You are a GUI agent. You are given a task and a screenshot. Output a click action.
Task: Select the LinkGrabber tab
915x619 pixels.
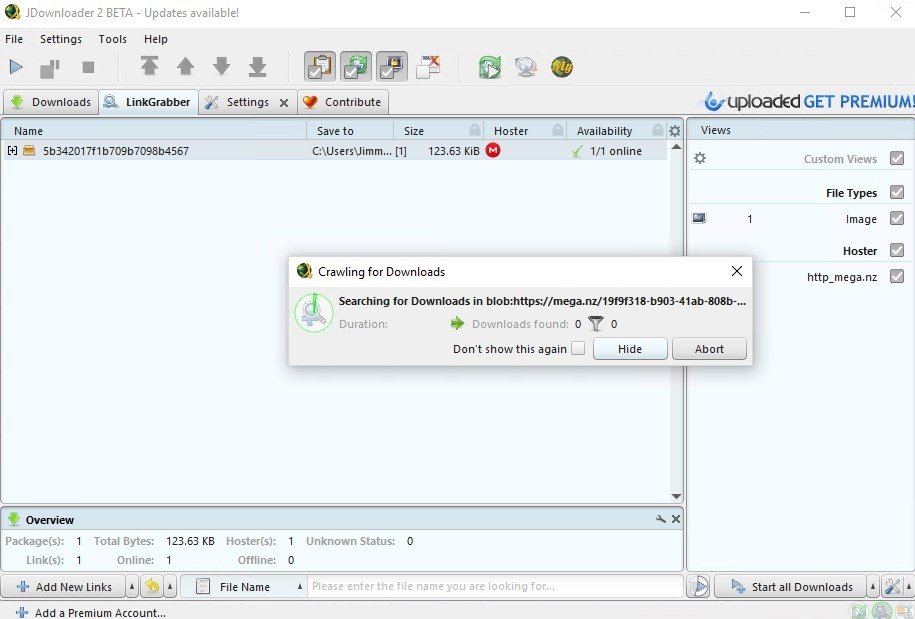coord(148,102)
